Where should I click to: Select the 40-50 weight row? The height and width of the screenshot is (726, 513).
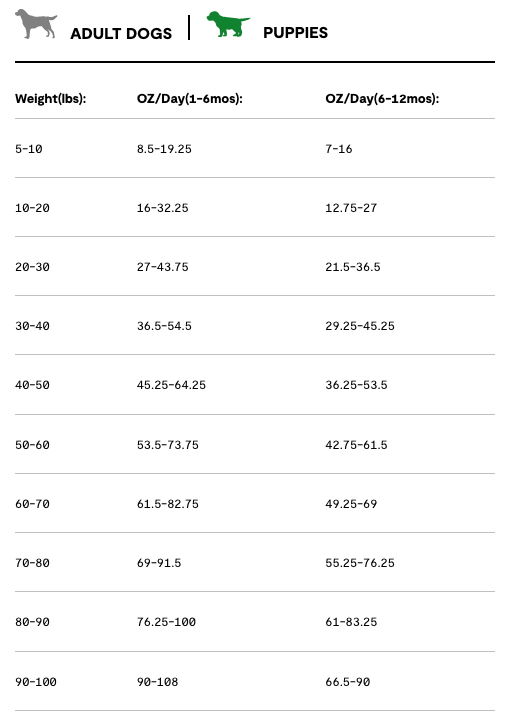tap(255, 385)
